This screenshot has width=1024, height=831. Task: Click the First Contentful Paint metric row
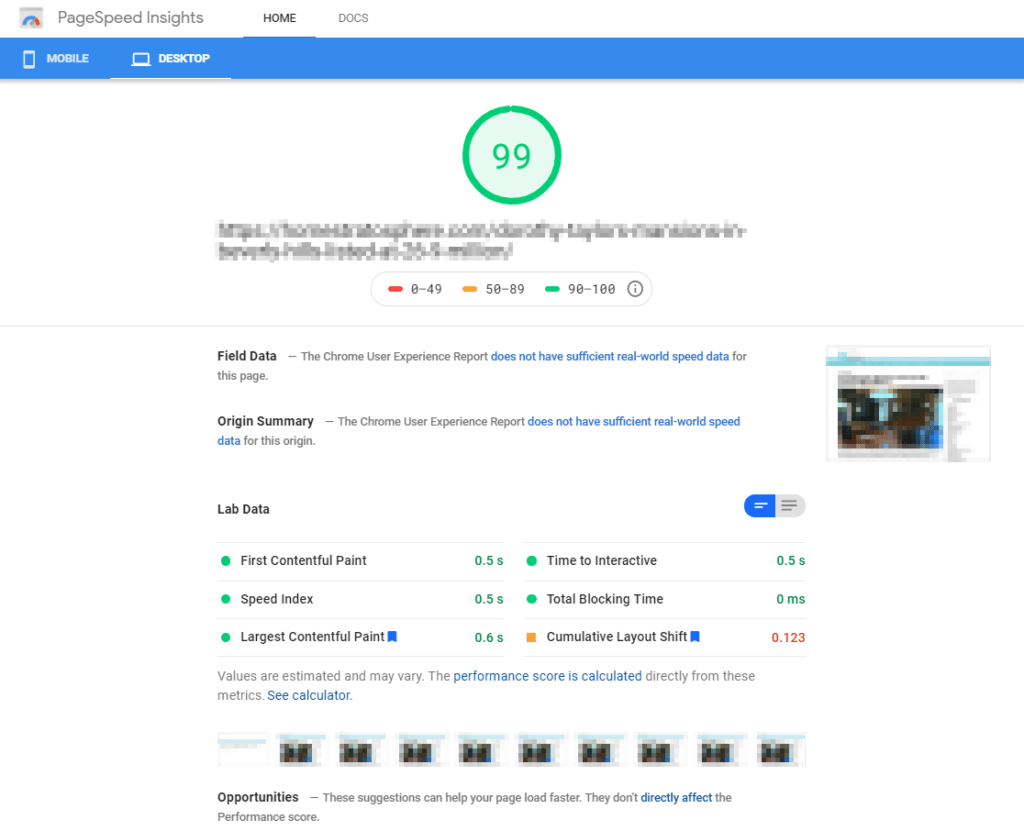click(360, 561)
